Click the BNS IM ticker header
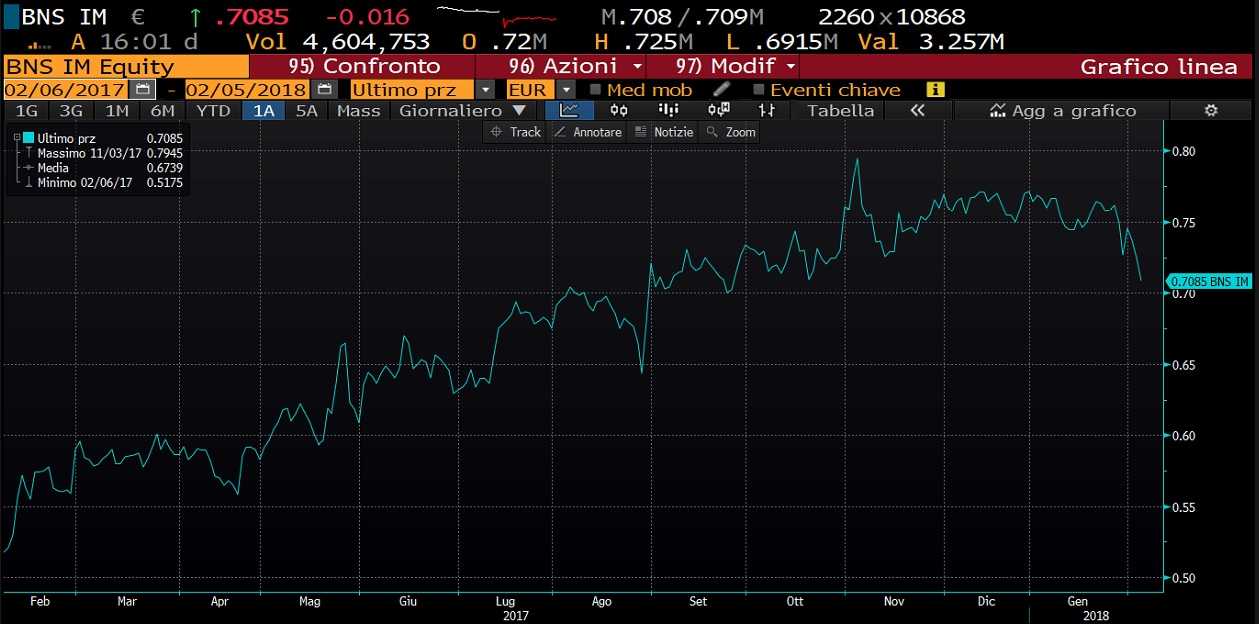The width and height of the screenshot is (1259, 624). (64, 16)
